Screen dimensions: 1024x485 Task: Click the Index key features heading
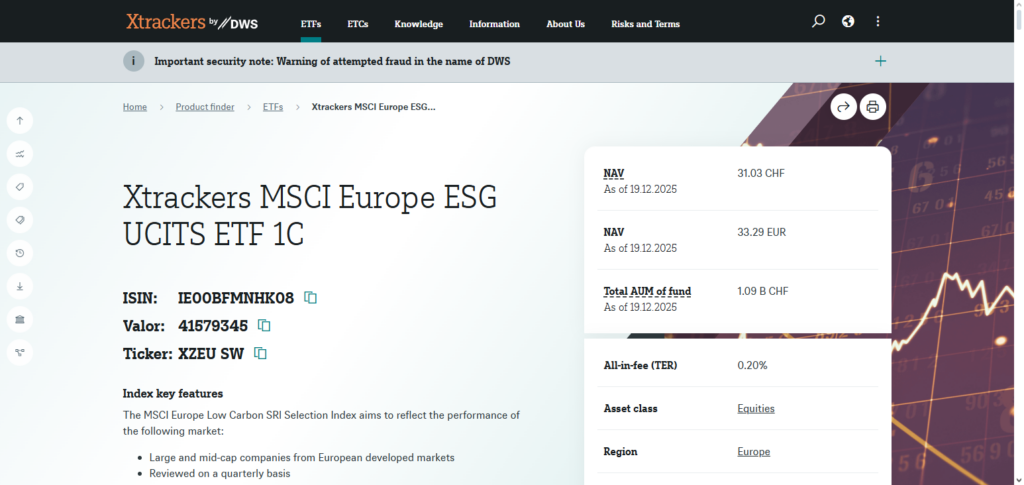(173, 394)
